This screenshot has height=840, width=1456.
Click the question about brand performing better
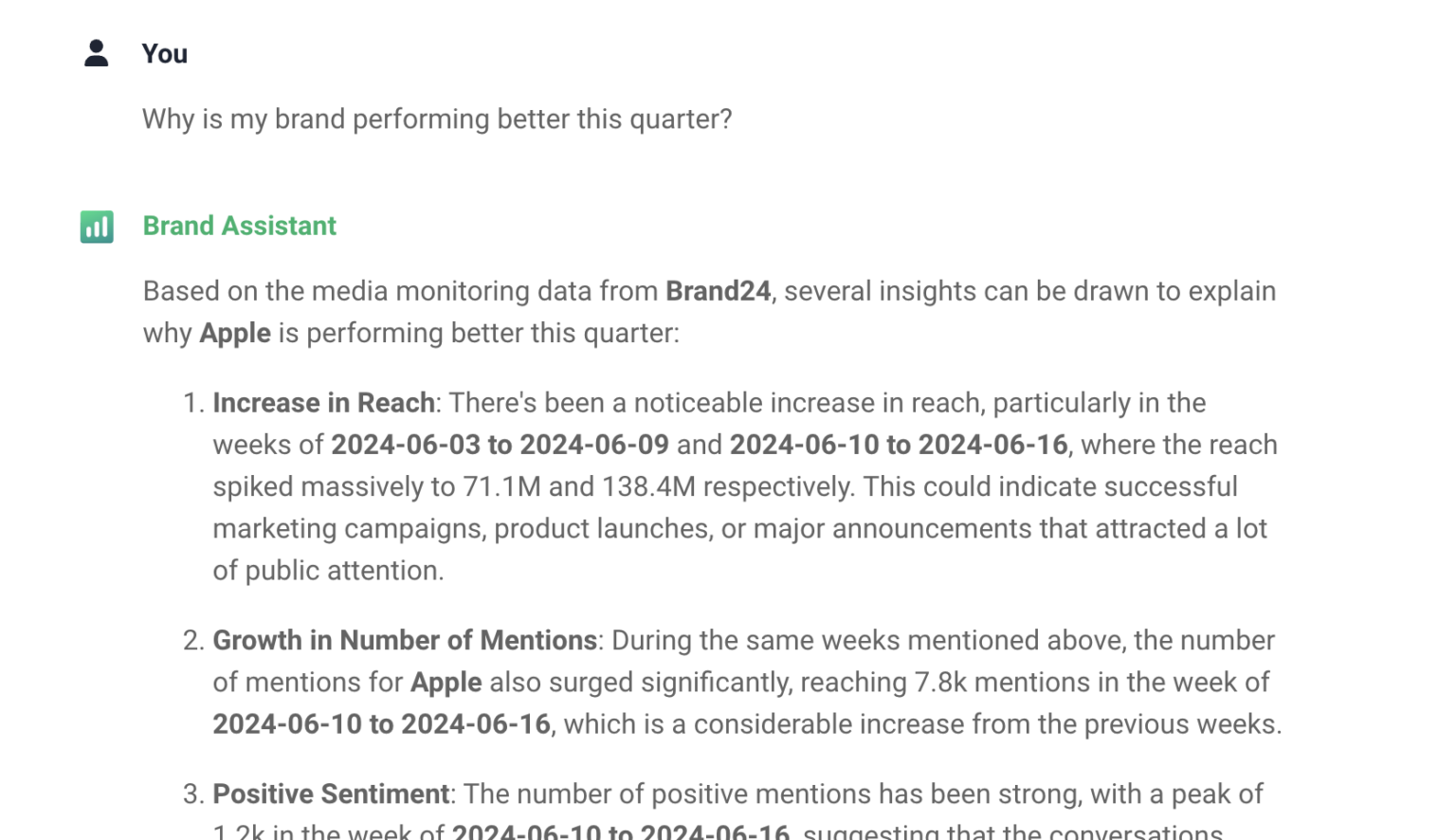click(437, 119)
